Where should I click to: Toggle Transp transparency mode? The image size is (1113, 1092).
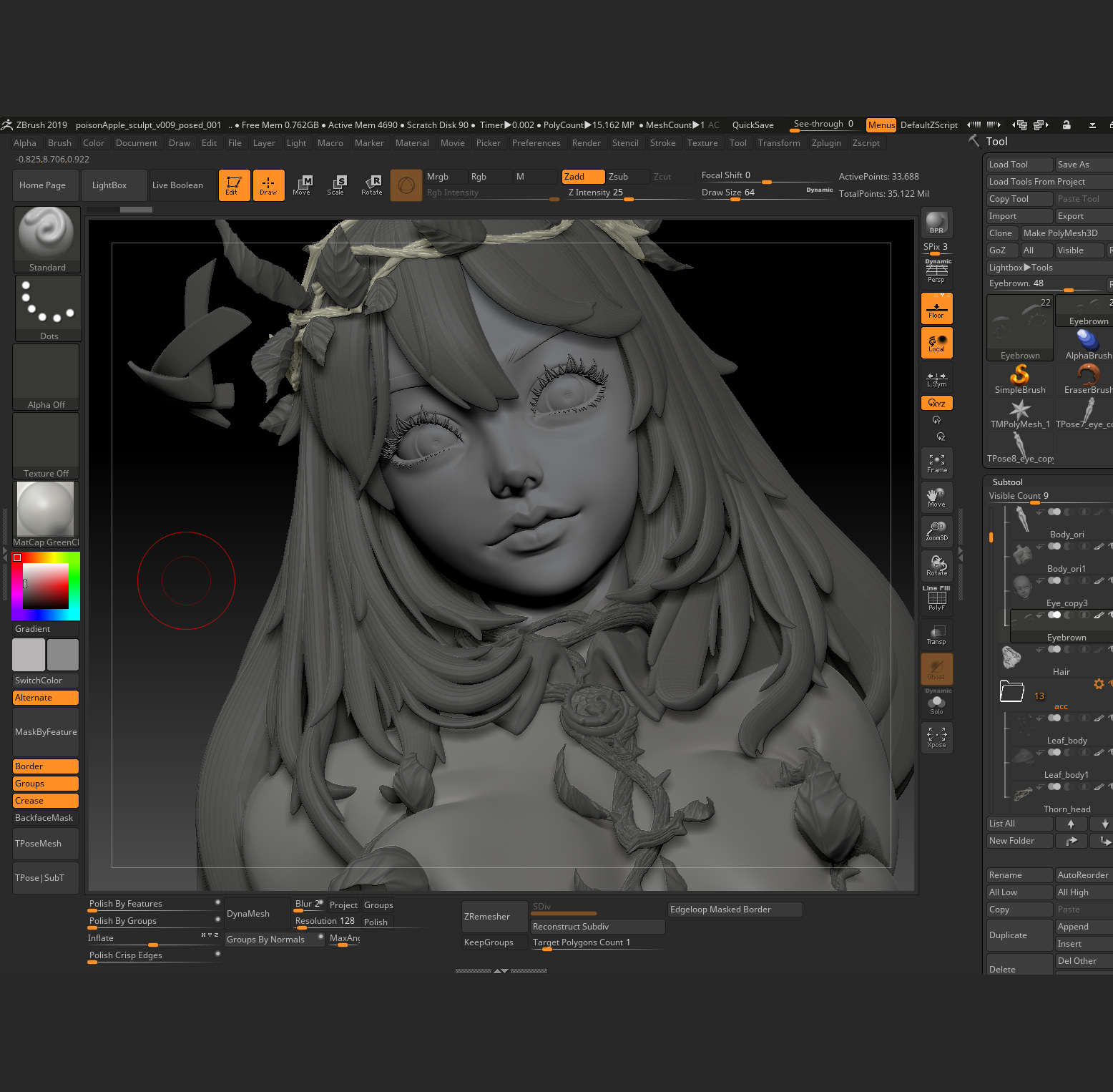coord(936,635)
